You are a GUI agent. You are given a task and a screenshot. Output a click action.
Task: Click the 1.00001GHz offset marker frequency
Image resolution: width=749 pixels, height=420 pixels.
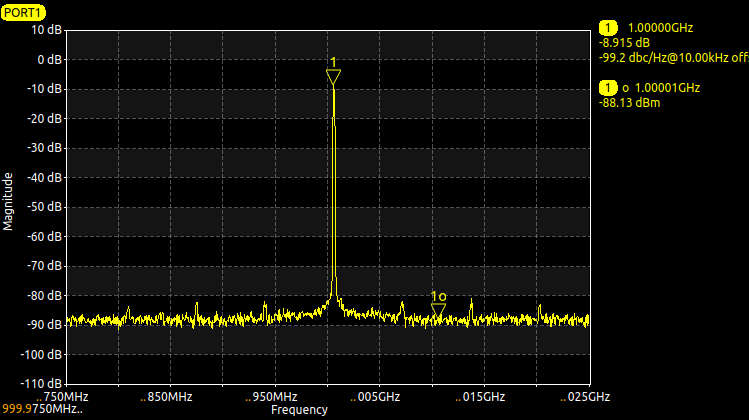pyautogui.click(x=667, y=88)
